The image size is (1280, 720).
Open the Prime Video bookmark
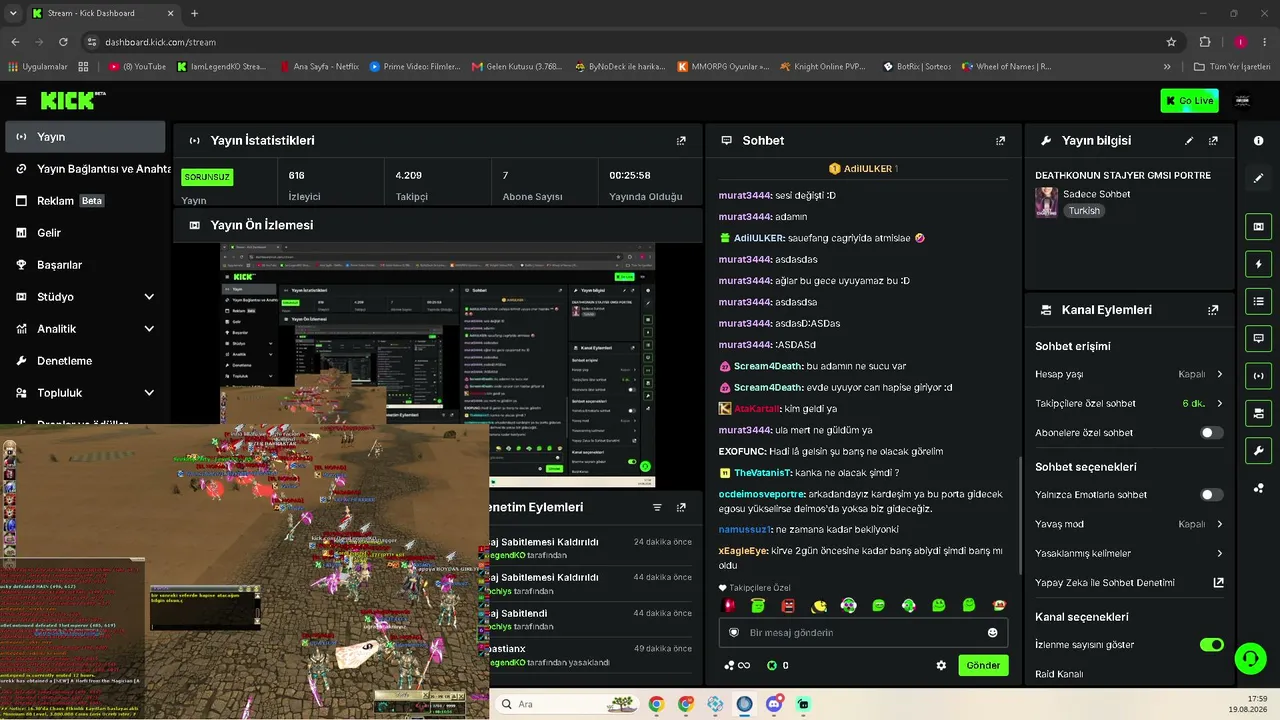[x=415, y=67]
